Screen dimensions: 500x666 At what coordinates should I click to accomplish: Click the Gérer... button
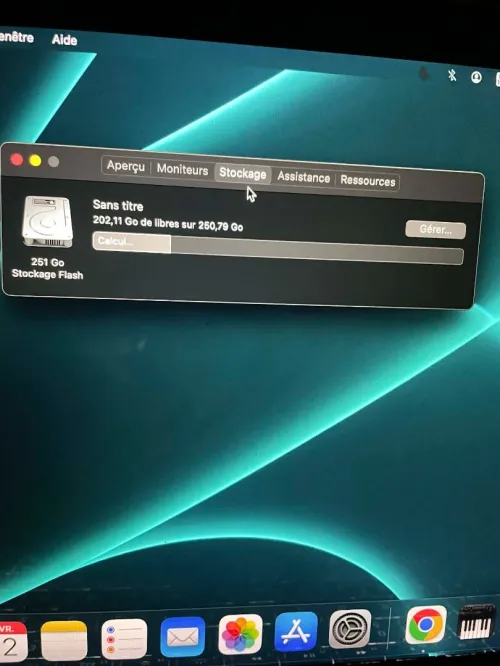(x=435, y=230)
